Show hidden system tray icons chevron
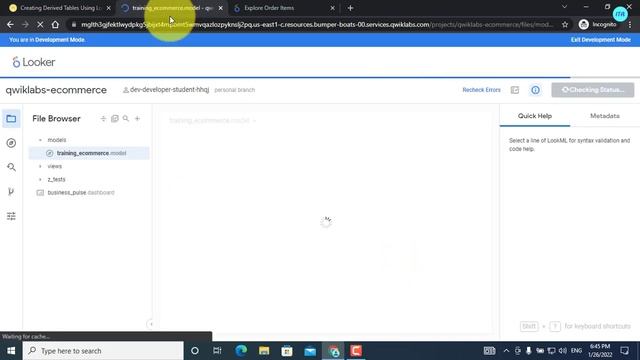This screenshot has height=360, width=640. click(506, 351)
